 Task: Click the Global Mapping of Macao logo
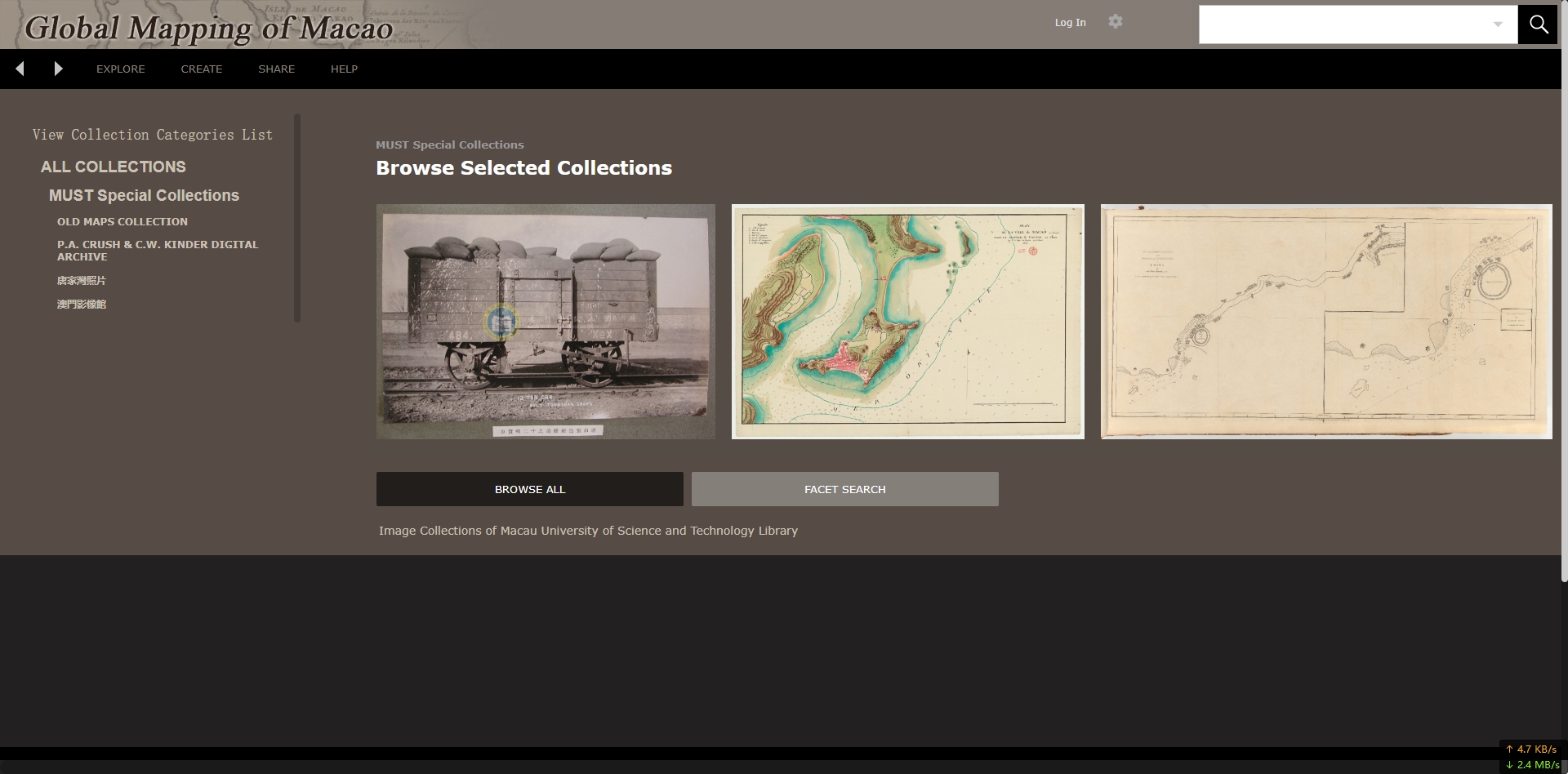[x=209, y=28]
